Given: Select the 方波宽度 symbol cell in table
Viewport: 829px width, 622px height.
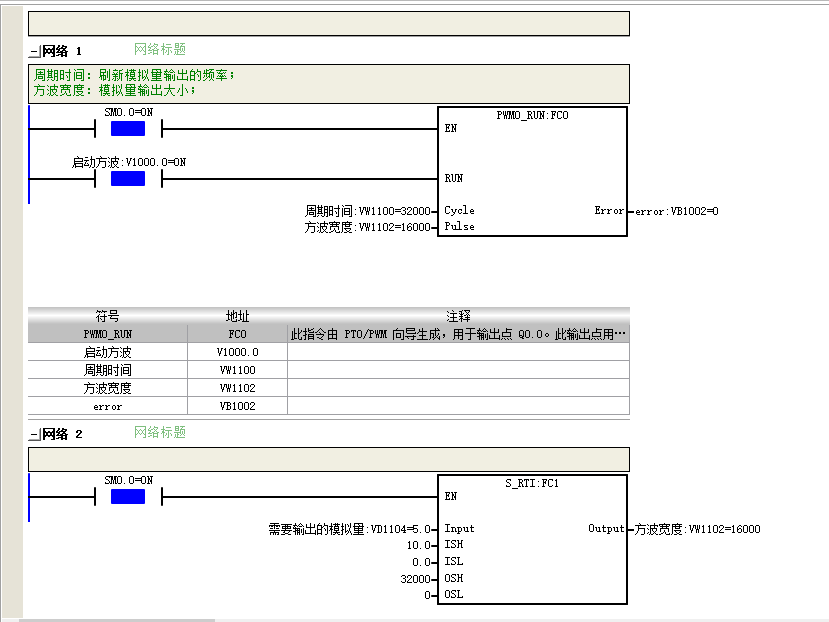Looking at the screenshot, I should 107,388.
